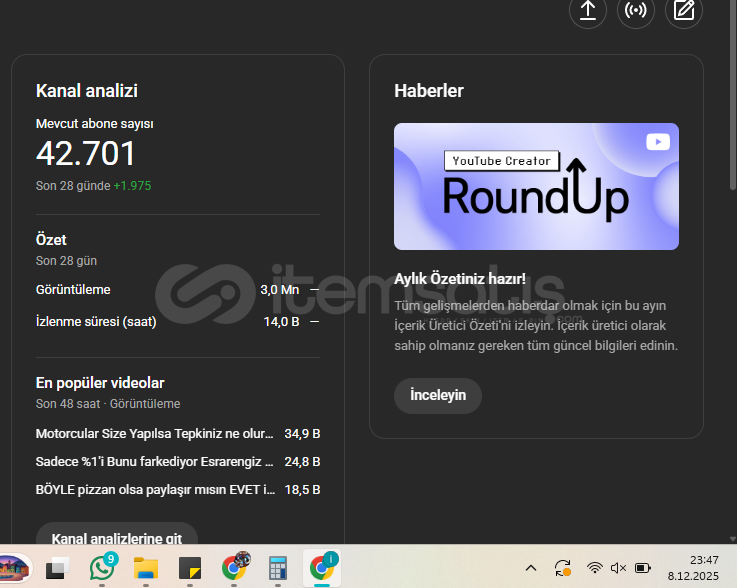
Task: Open video Sadece %1'i Bunu farkediyor
Action: pyautogui.click(x=154, y=462)
